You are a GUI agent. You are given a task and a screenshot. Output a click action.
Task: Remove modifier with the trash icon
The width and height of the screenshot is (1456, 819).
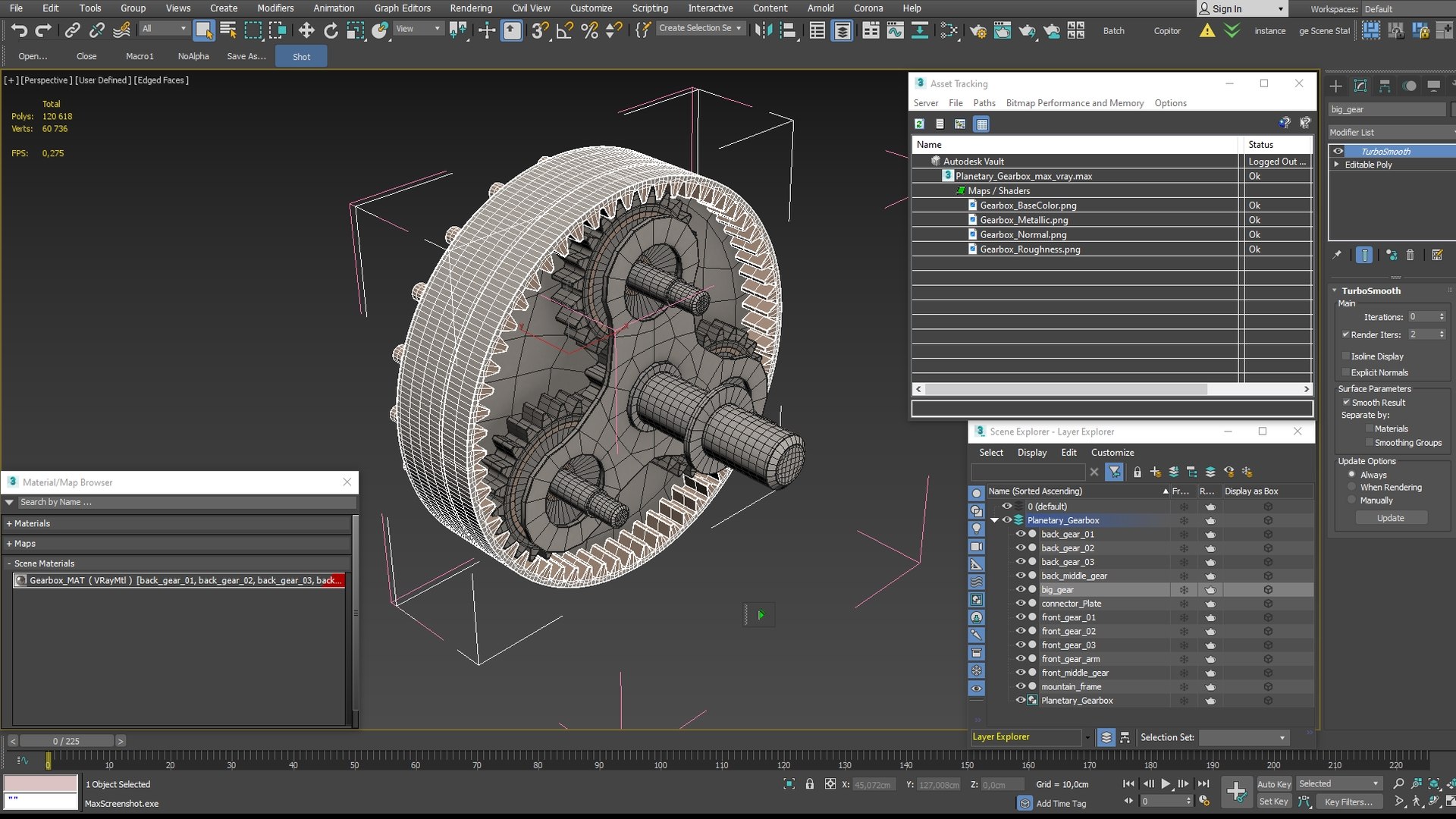(1410, 255)
